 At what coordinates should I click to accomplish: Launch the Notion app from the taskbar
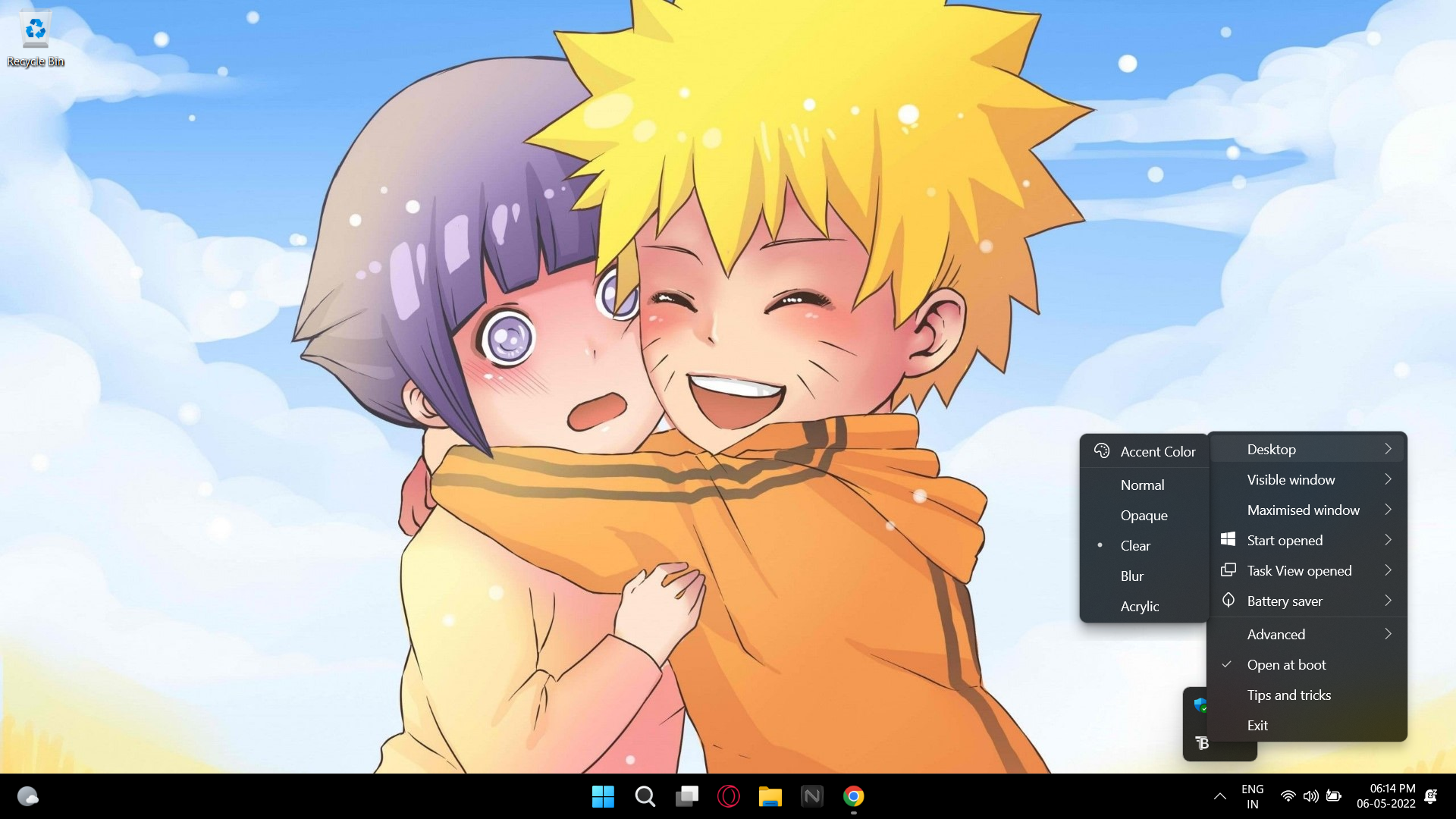coord(812,796)
